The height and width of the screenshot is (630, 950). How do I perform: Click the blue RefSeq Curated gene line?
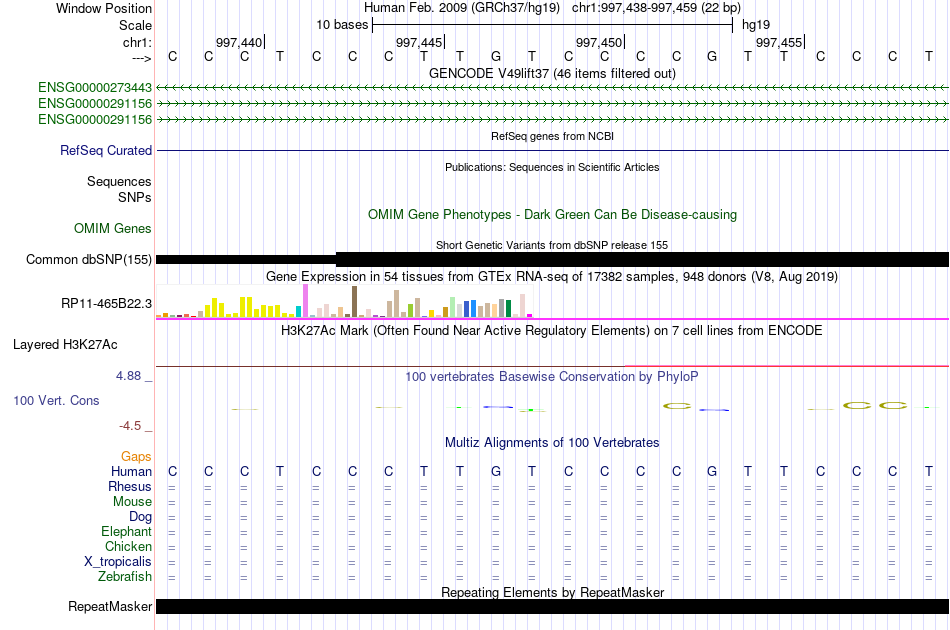(x=552, y=150)
